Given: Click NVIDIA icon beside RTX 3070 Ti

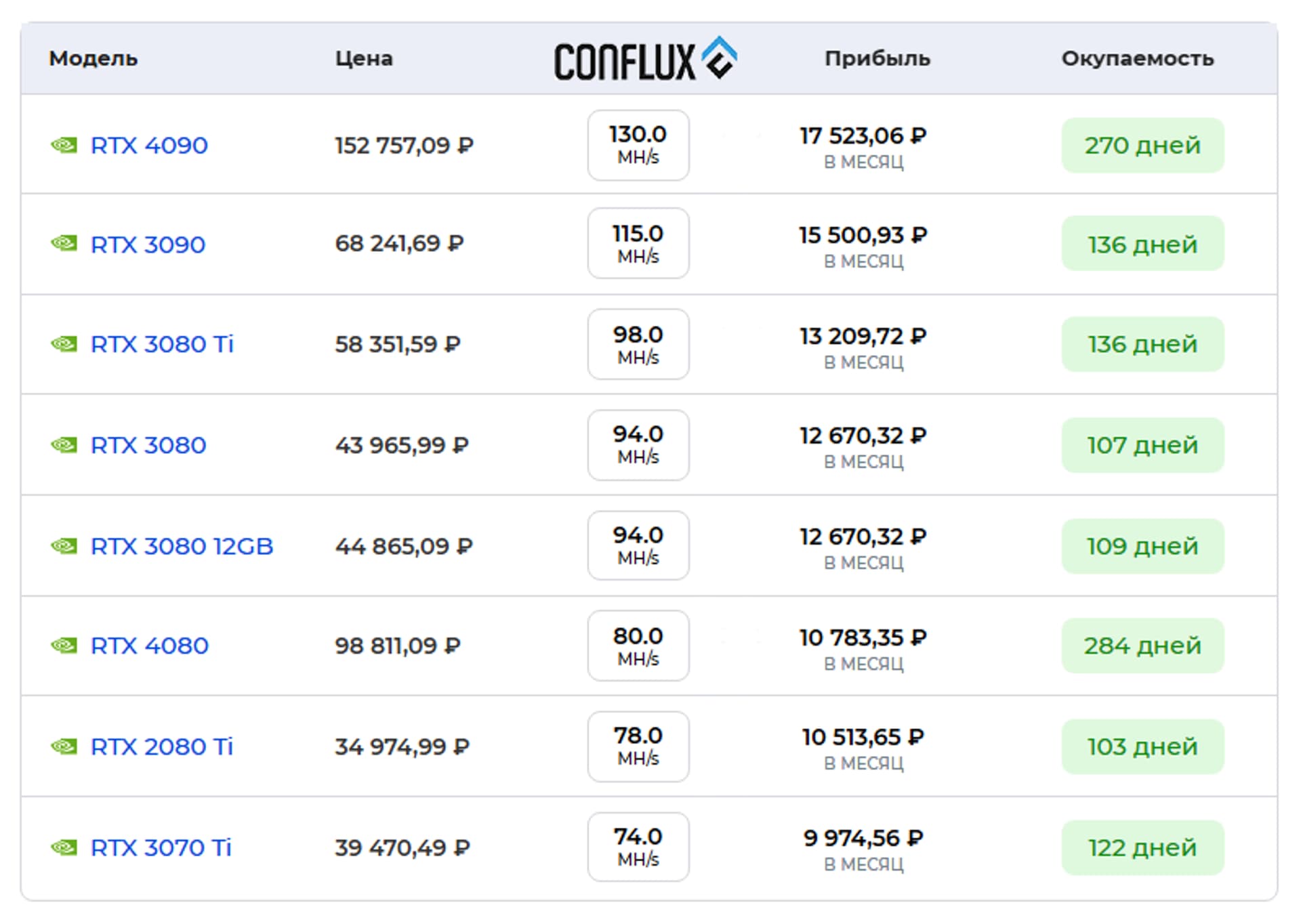Looking at the screenshot, I should pos(64,847).
